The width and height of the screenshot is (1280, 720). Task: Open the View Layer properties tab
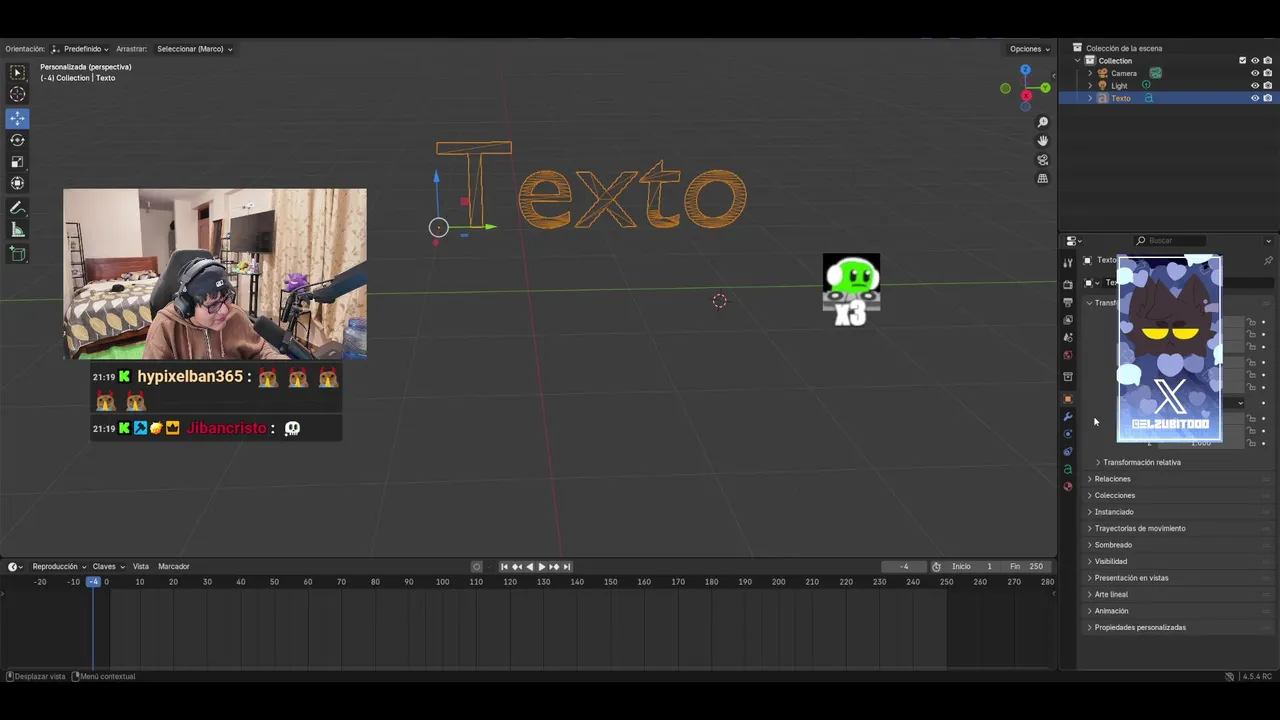(1068, 320)
